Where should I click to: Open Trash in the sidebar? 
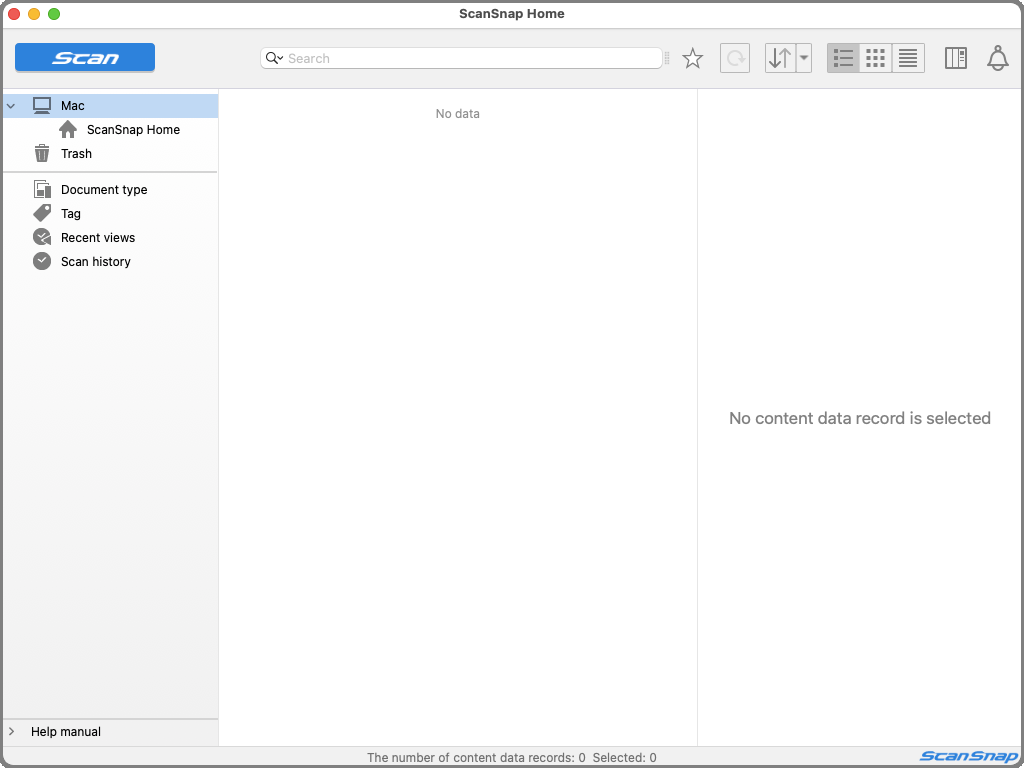(76, 154)
